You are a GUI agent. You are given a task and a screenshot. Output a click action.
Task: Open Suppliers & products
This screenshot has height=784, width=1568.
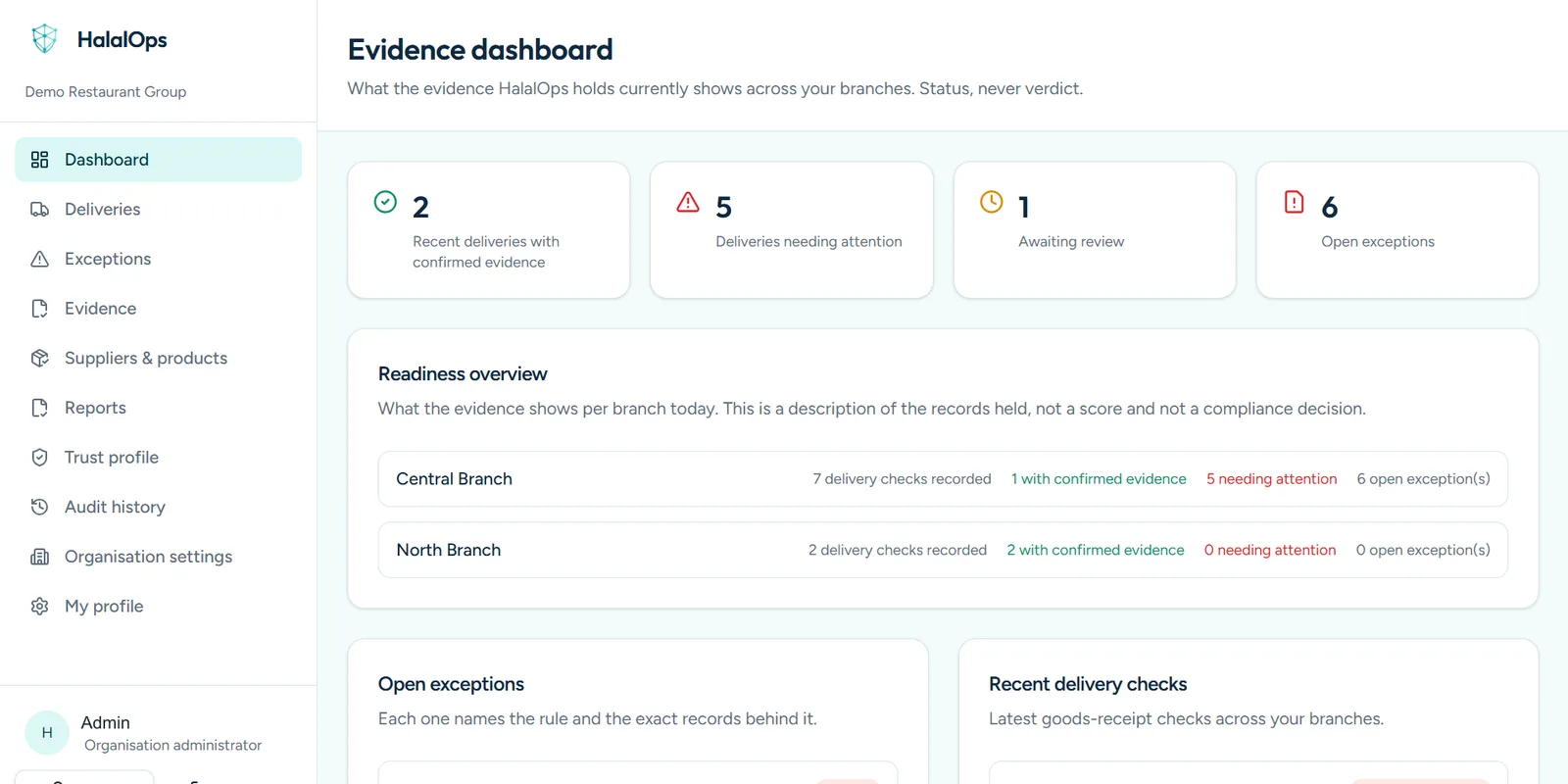158,359
